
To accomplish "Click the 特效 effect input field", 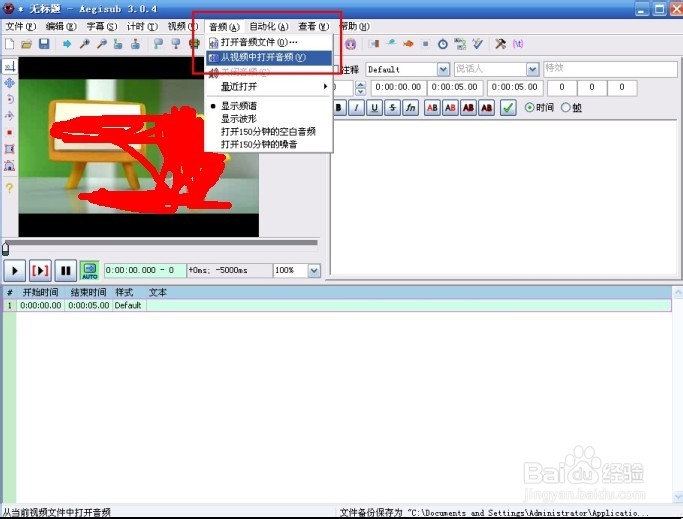I will (x=610, y=69).
